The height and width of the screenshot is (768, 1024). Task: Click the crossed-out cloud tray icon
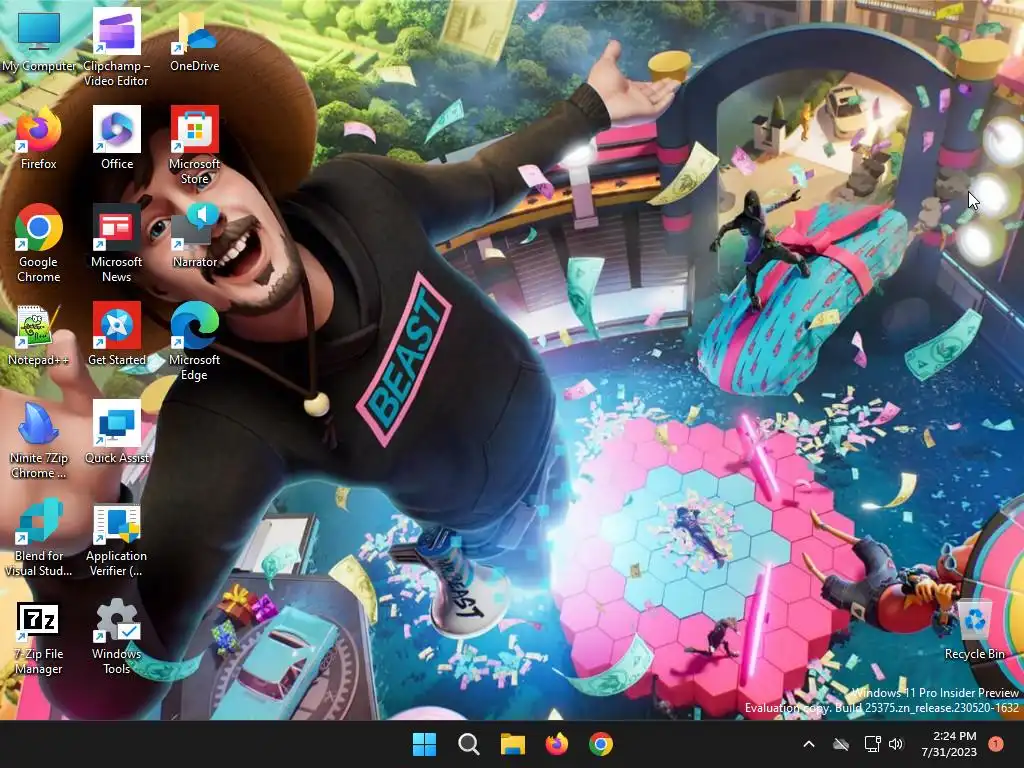click(841, 744)
